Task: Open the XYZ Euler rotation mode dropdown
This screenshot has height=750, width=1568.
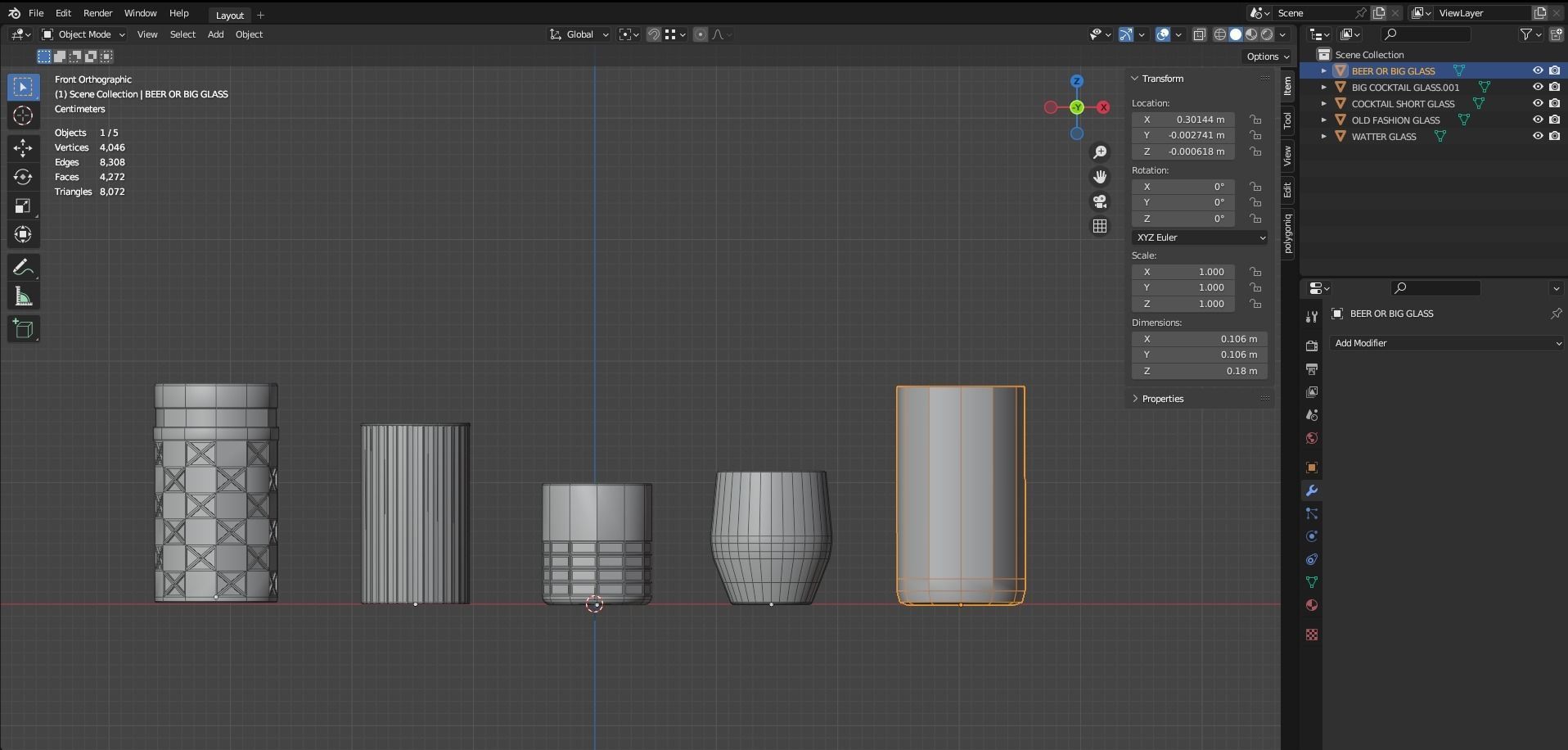Action: (x=1200, y=237)
